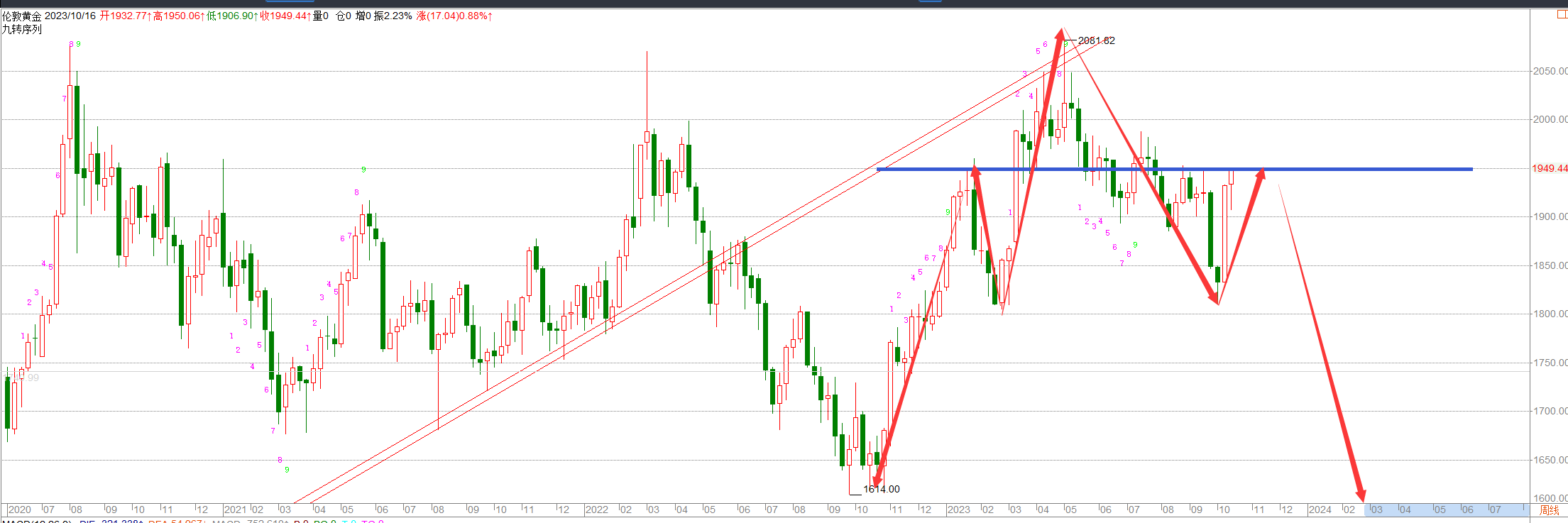The width and height of the screenshot is (1568, 523).
Task: Click the 1850.00 price axis label
Action: tap(1550, 265)
